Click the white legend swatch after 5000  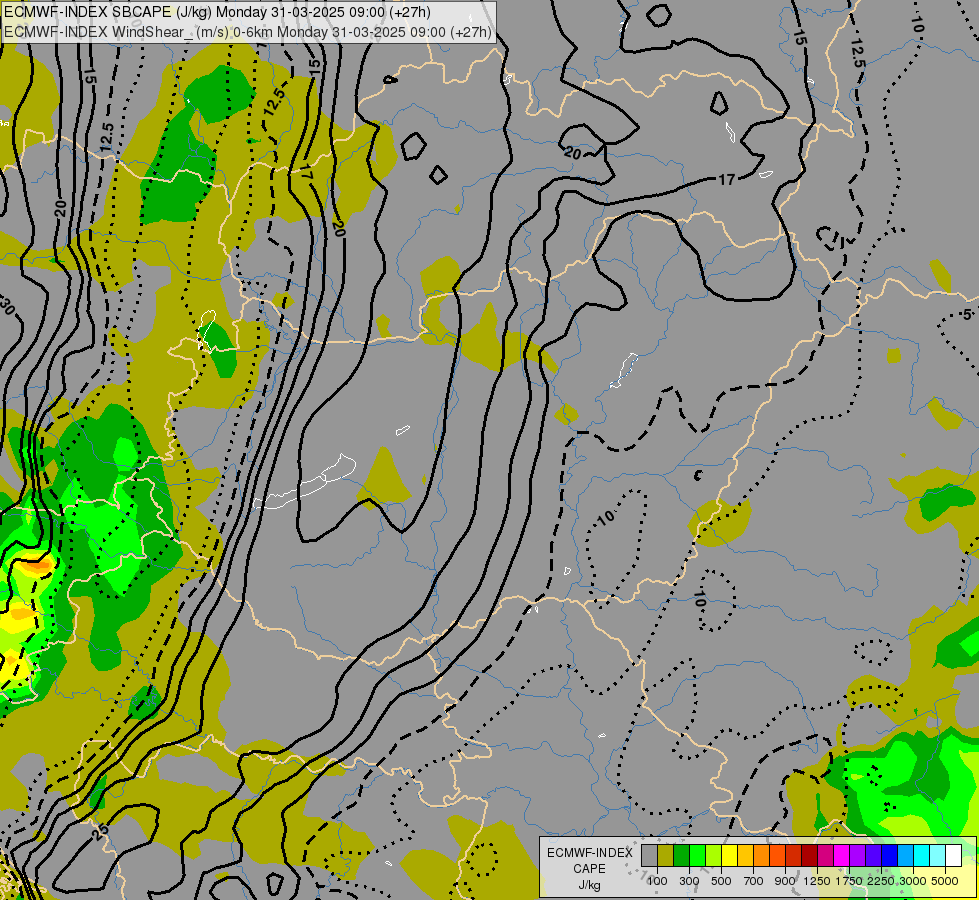[x=954, y=855]
